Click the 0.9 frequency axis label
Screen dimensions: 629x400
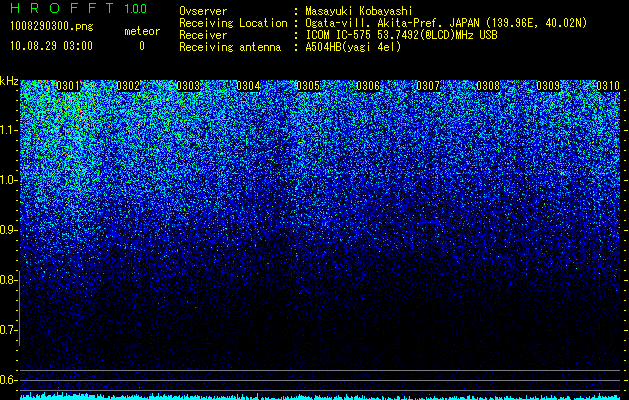click(x=8, y=230)
